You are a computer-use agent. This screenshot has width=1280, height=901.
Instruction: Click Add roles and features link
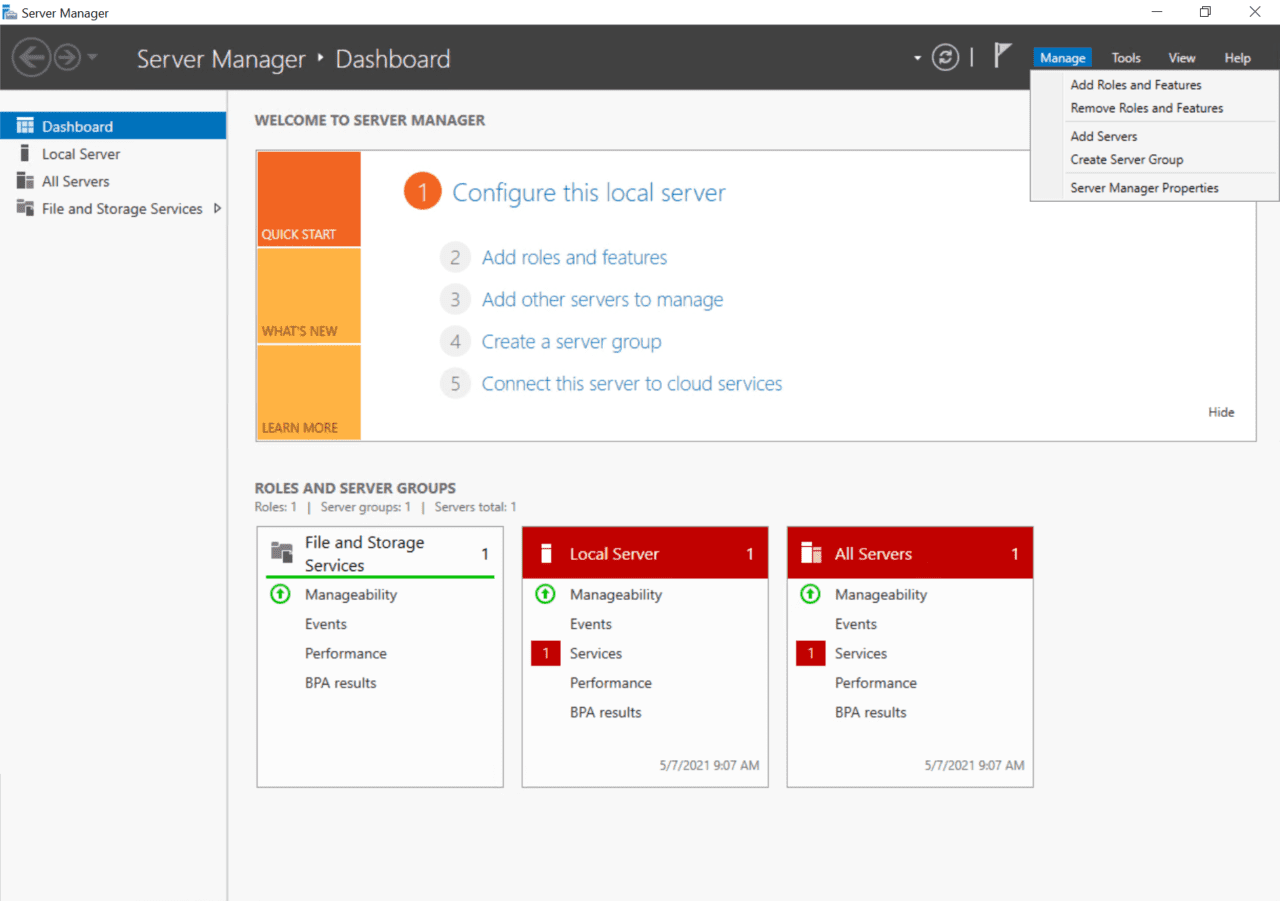tap(574, 257)
